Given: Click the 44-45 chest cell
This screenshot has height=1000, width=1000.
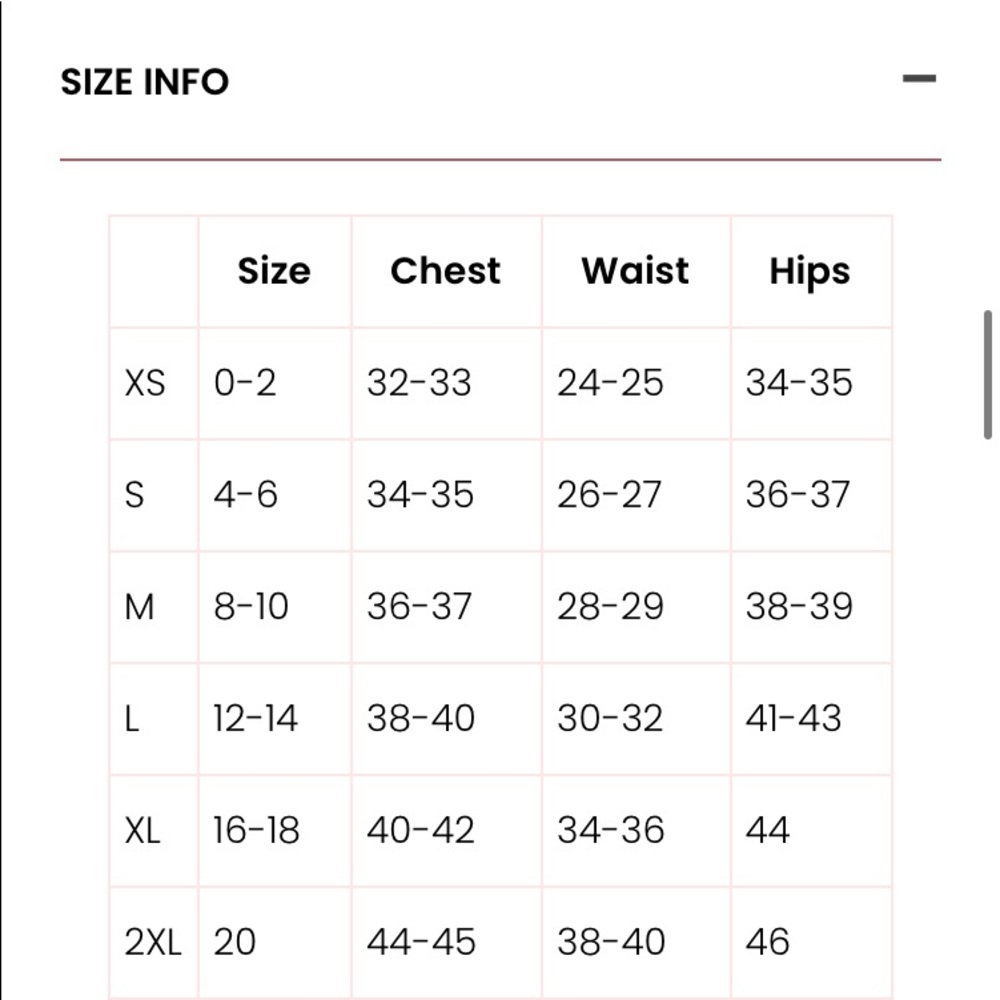Looking at the screenshot, I should coord(421,942).
